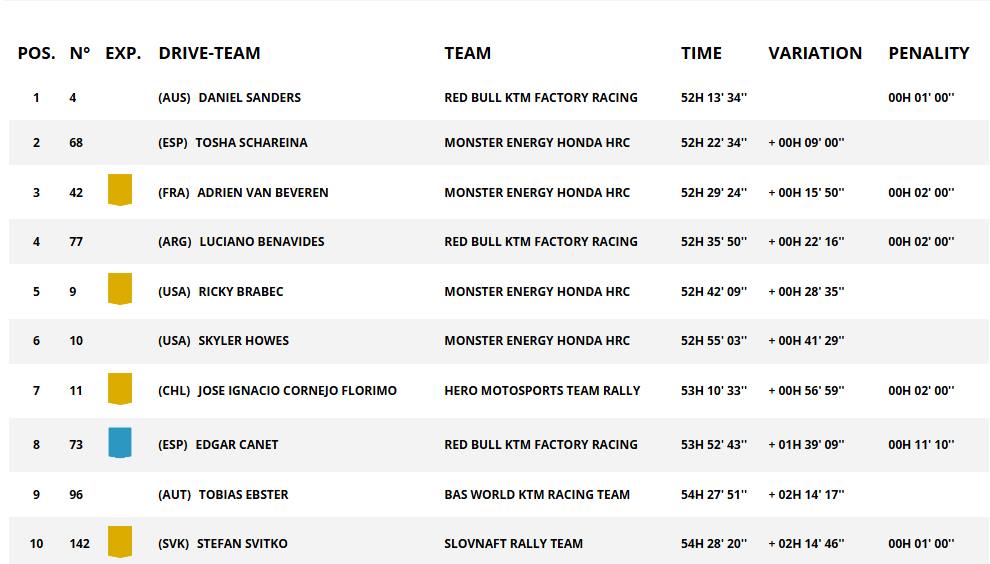Image resolution: width=990 pixels, height=564 pixels.
Task: Click Slovnaft Rally Team name
Action: [x=513, y=544]
